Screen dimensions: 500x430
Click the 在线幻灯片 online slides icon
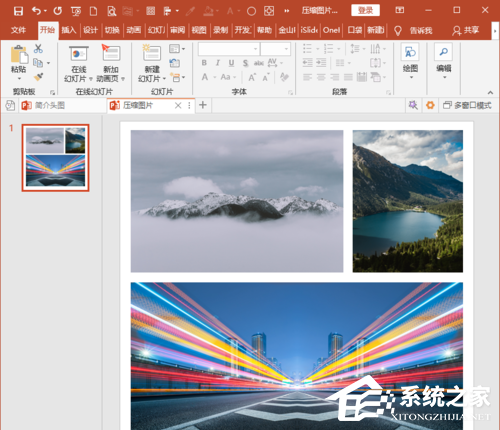click(79, 53)
